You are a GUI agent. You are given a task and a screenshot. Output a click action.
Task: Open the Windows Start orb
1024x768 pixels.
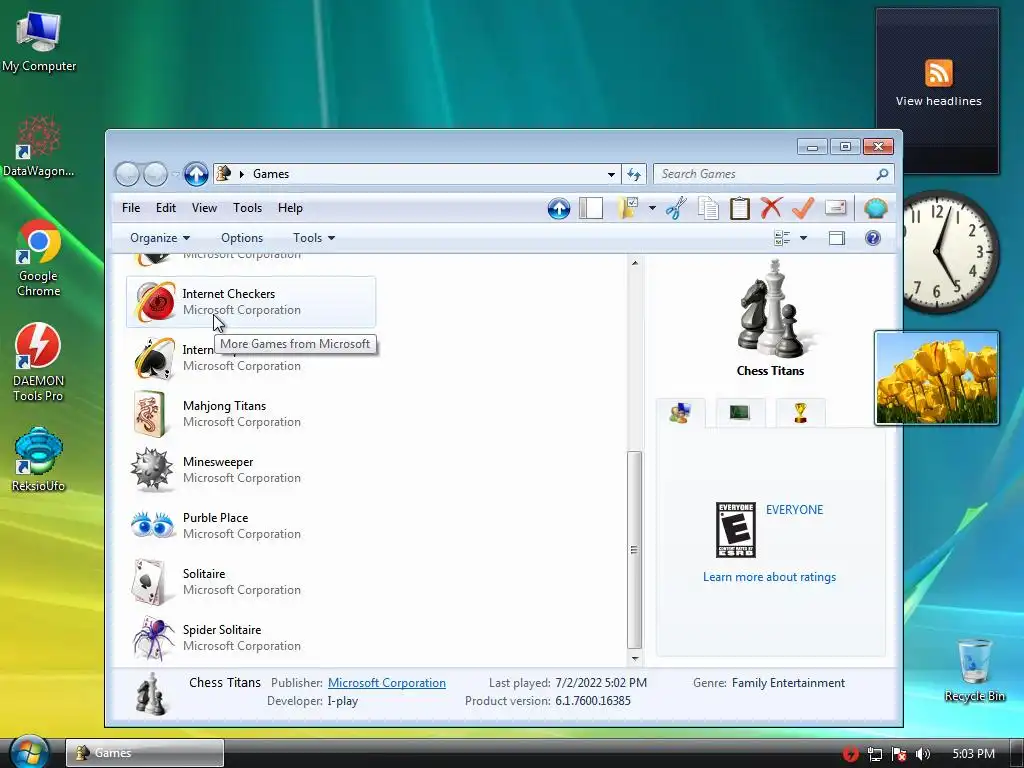click(29, 753)
